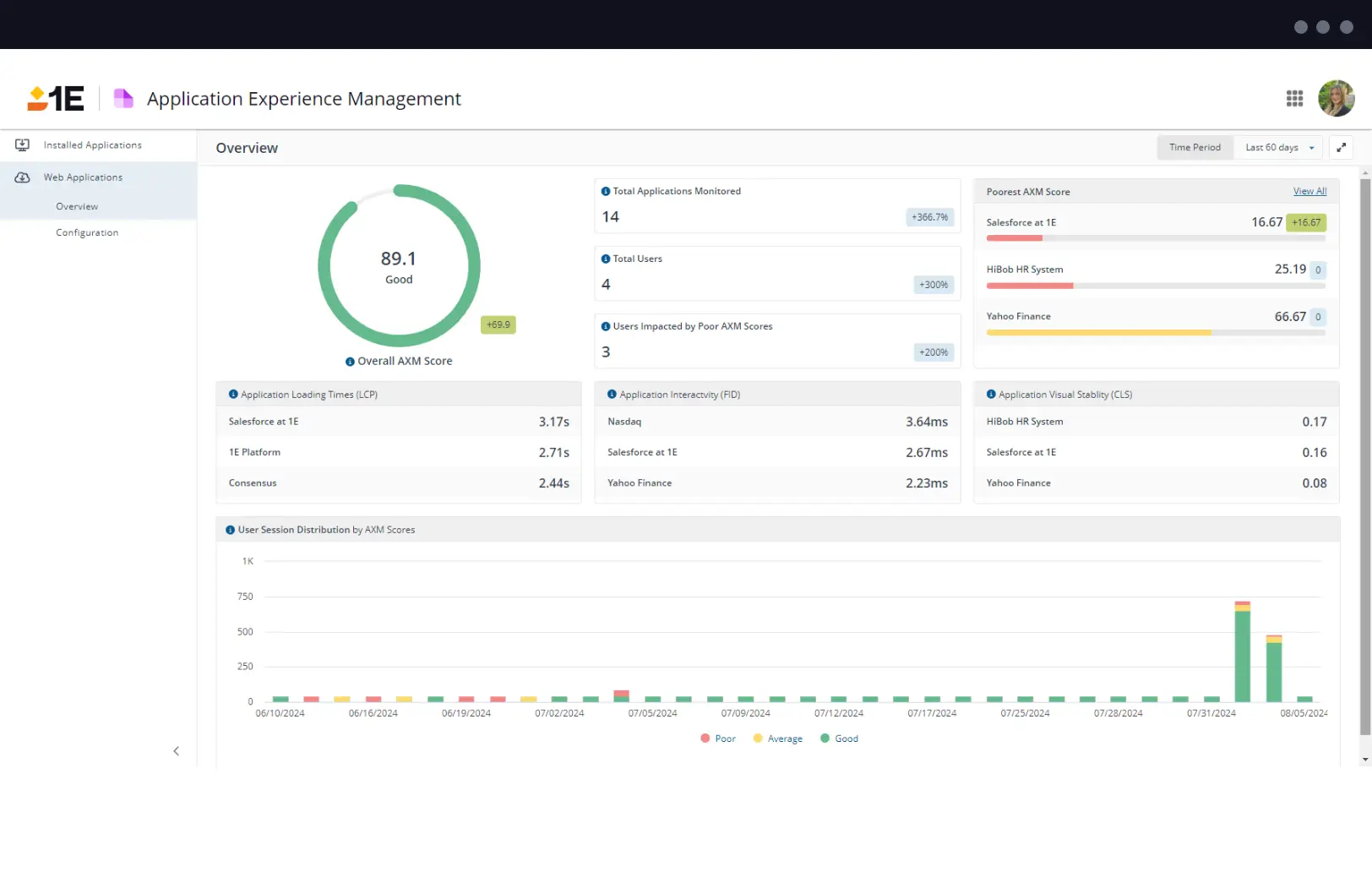Select the Web Applications sidebar icon

tap(22, 177)
